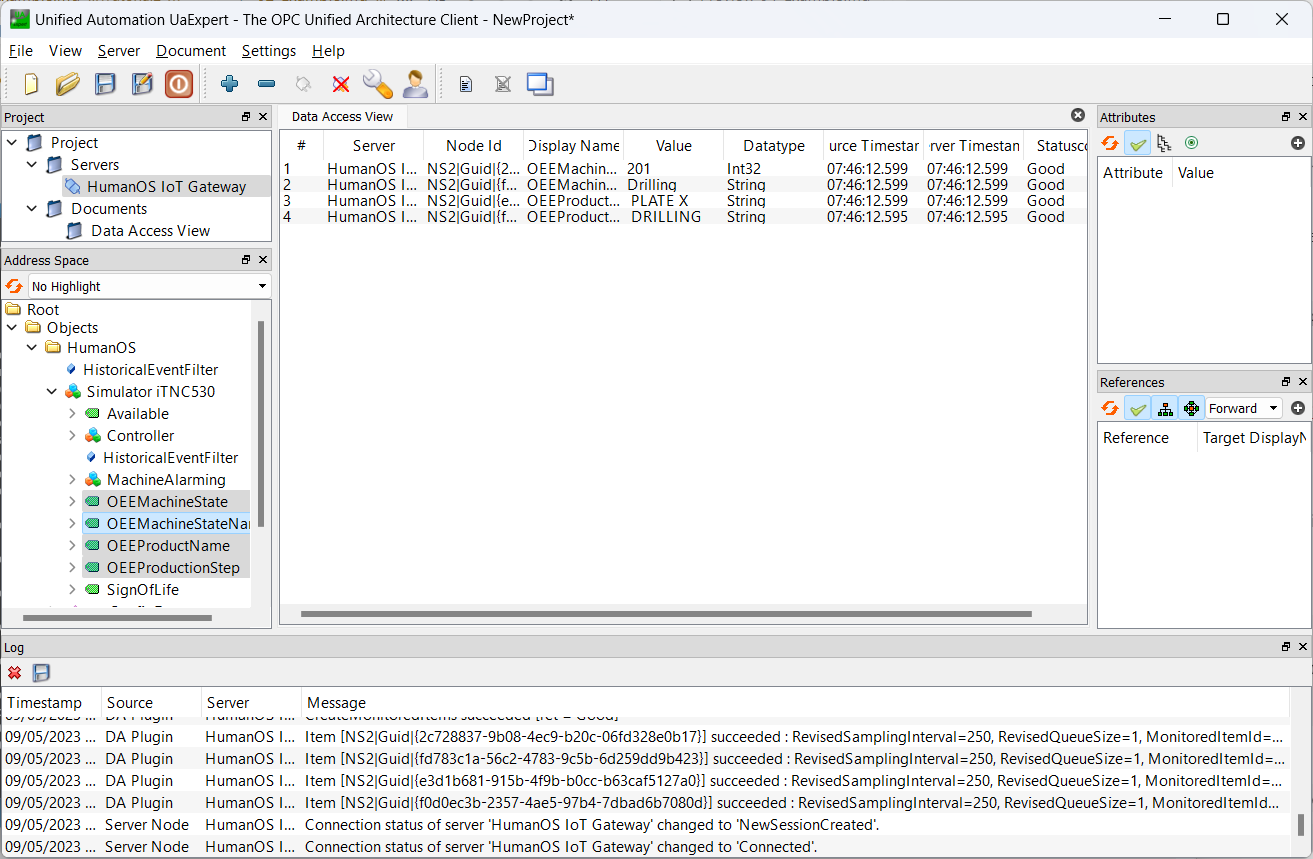Remove server using the blue minus icon

point(266,84)
